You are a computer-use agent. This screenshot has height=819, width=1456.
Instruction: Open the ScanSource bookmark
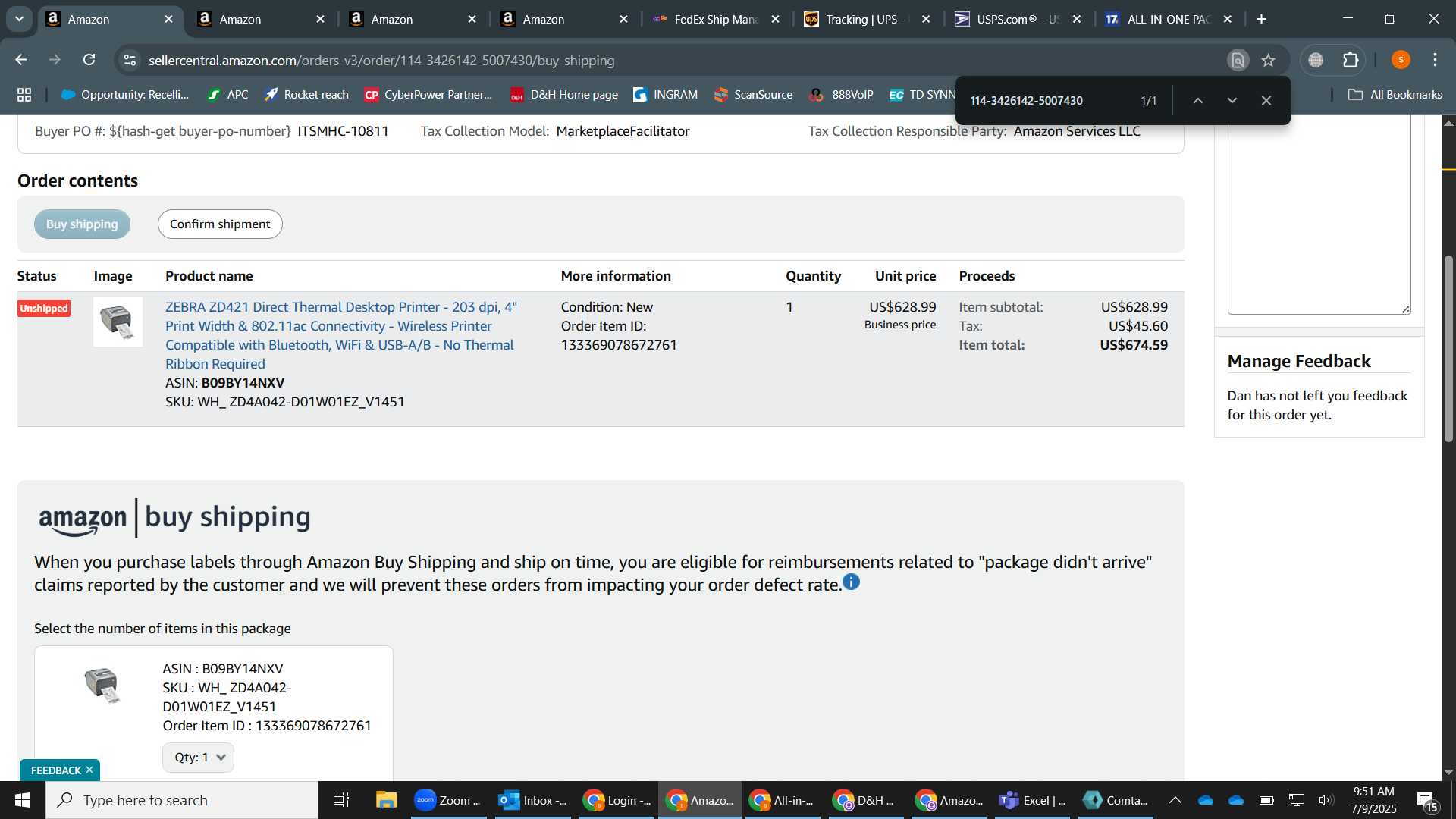[x=754, y=94]
